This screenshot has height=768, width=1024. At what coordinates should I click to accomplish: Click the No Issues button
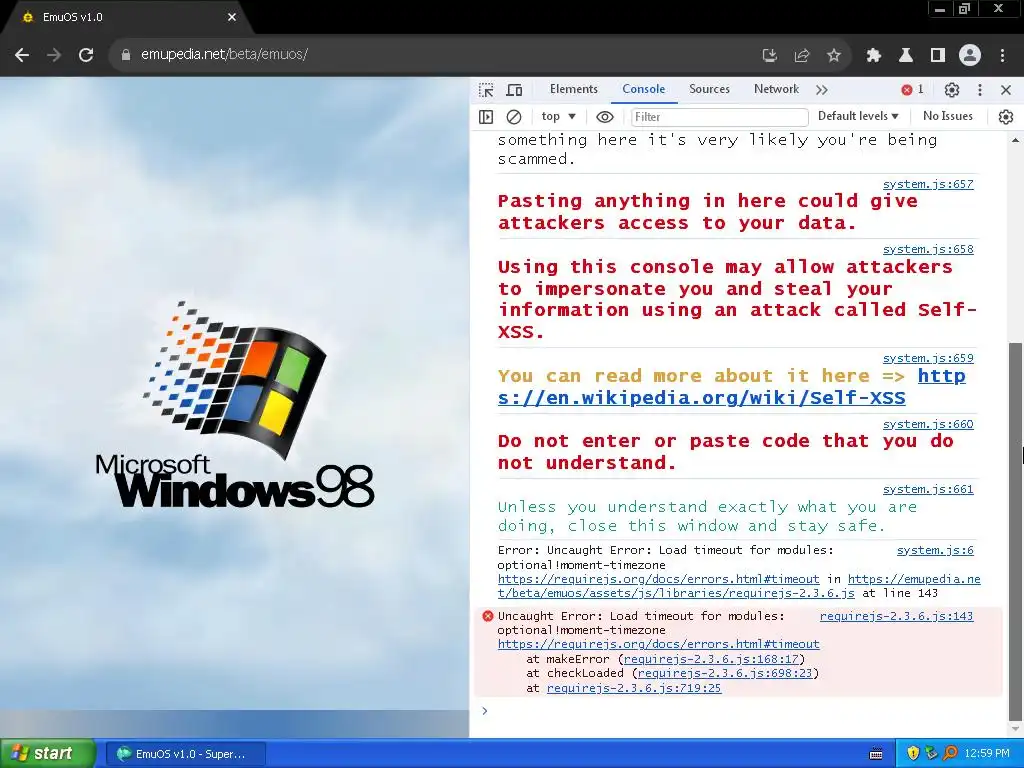point(948,116)
